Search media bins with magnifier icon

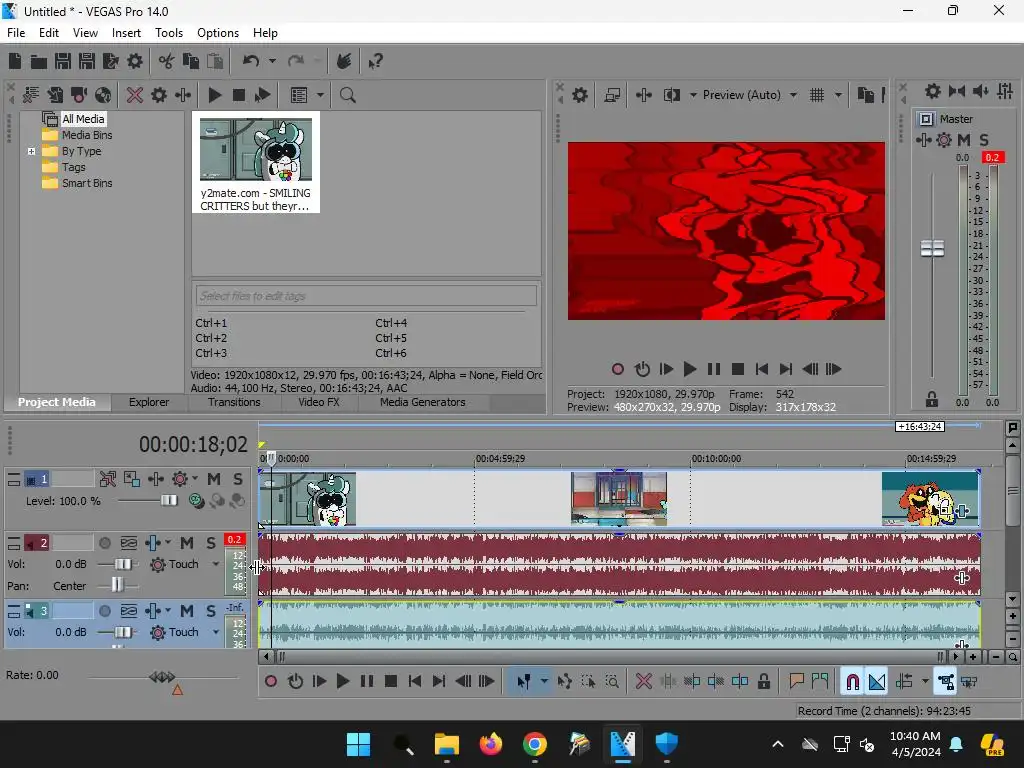[x=347, y=95]
